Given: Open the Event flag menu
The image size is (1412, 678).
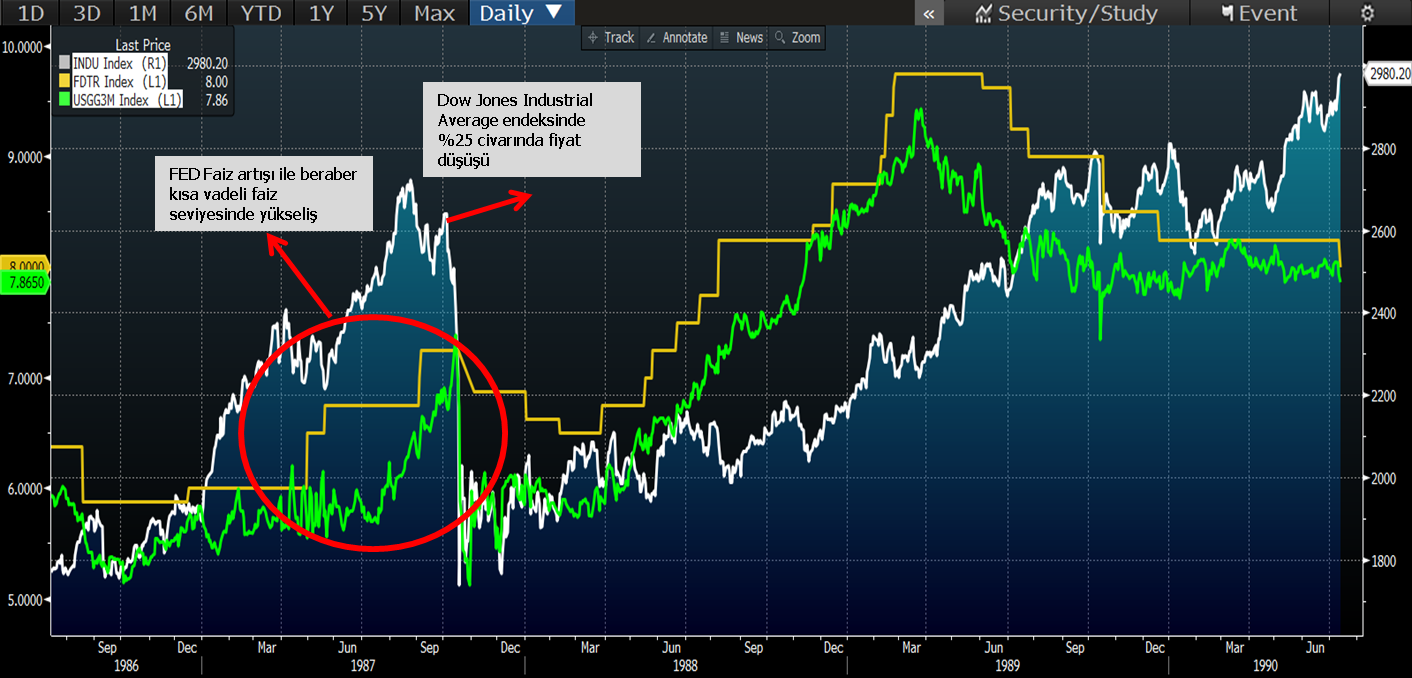Looking at the screenshot, I should (1259, 13).
